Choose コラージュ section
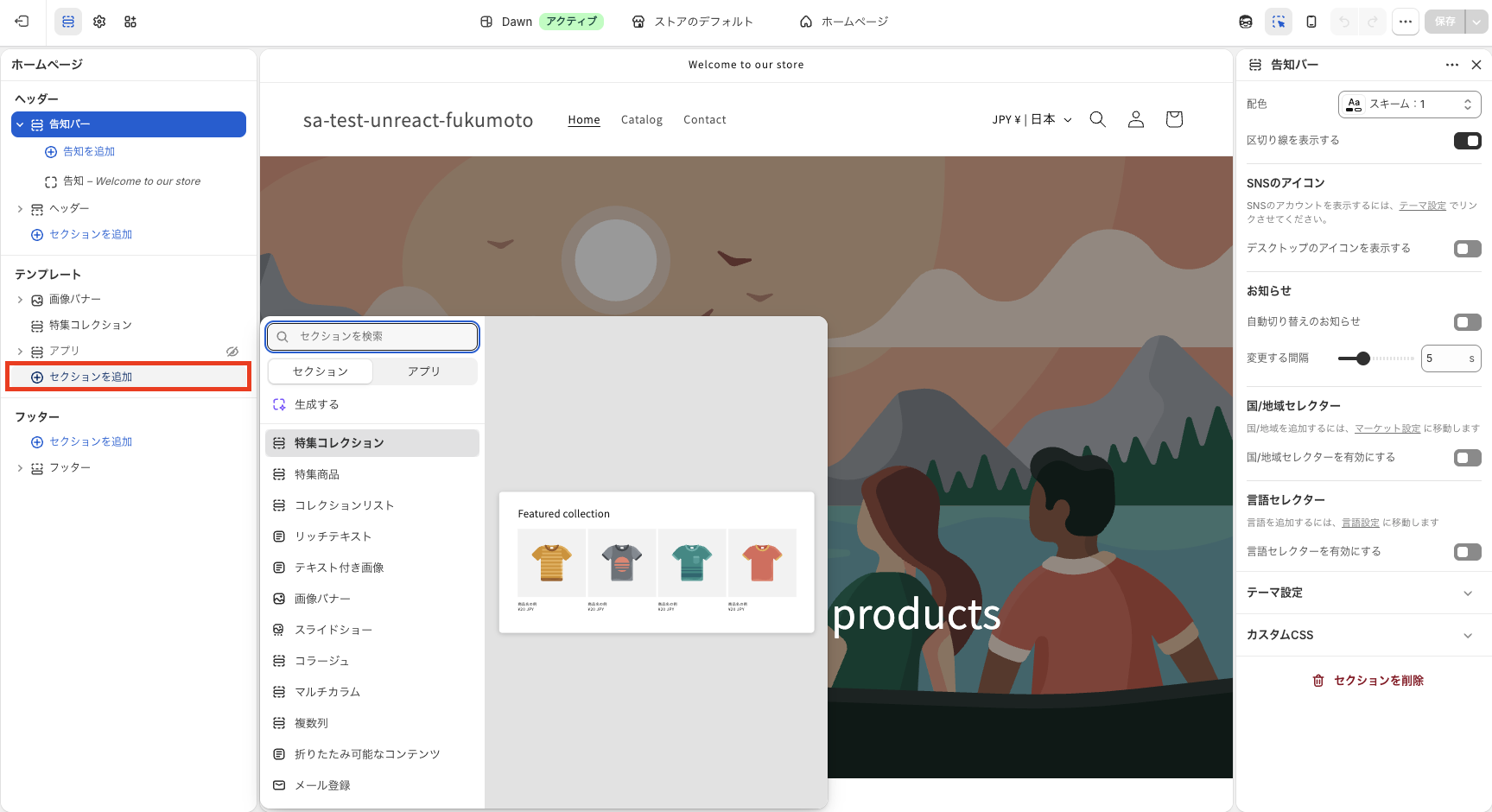The image size is (1492, 812). [x=372, y=661]
